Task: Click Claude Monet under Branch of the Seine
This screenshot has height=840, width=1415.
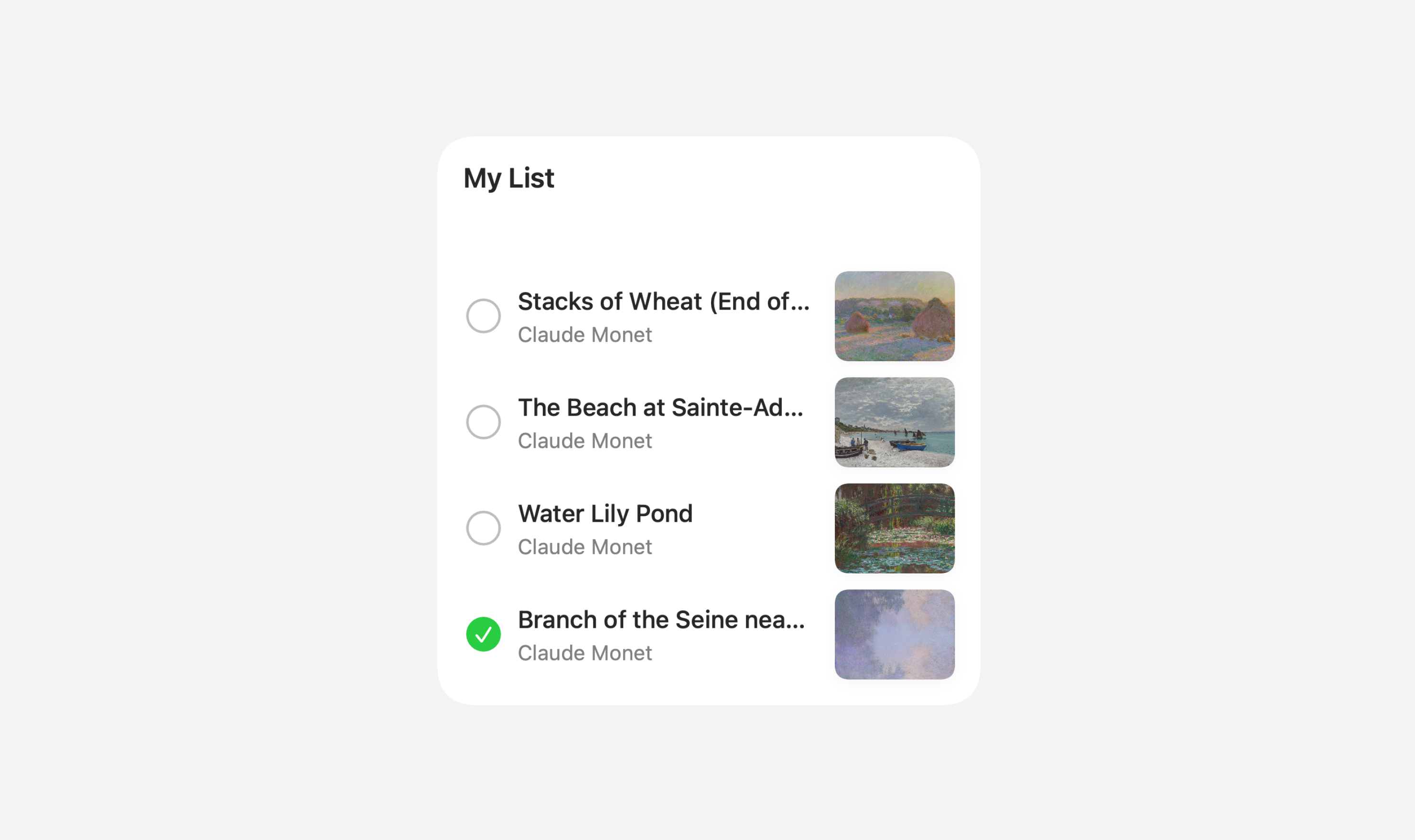Action: pyautogui.click(x=584, y=653)
